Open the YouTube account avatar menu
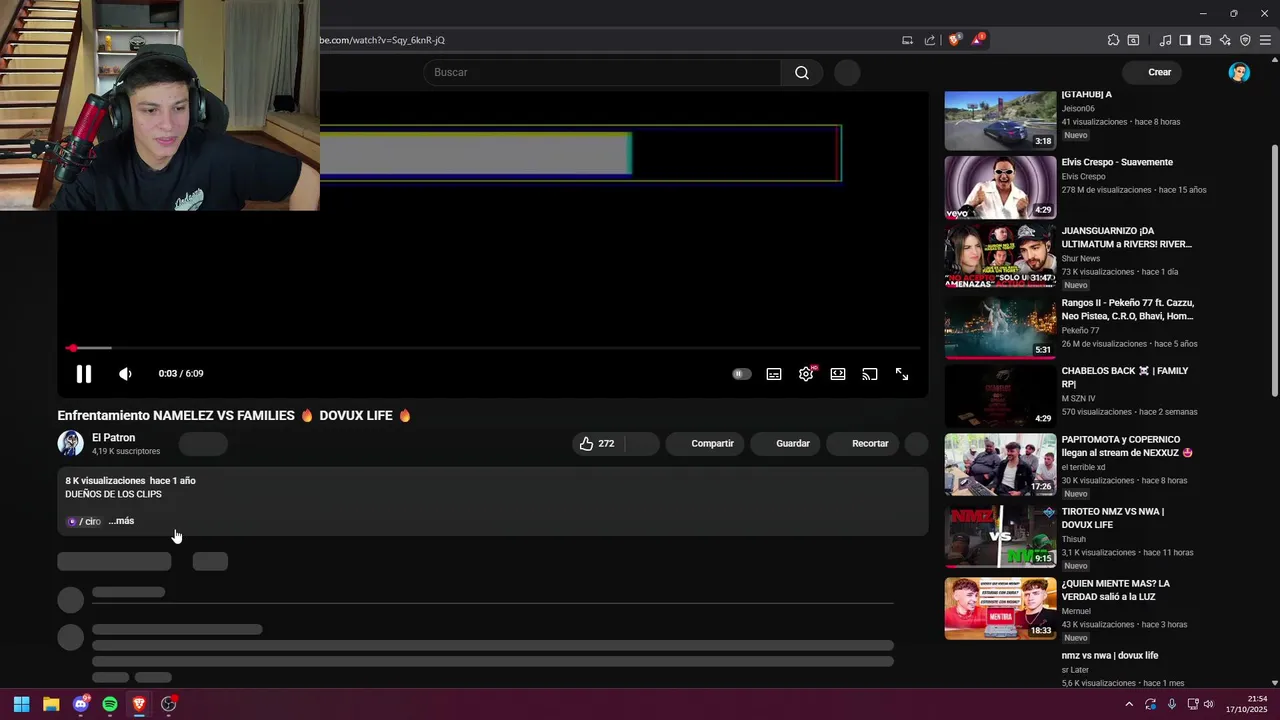 tap(1239, 72)
